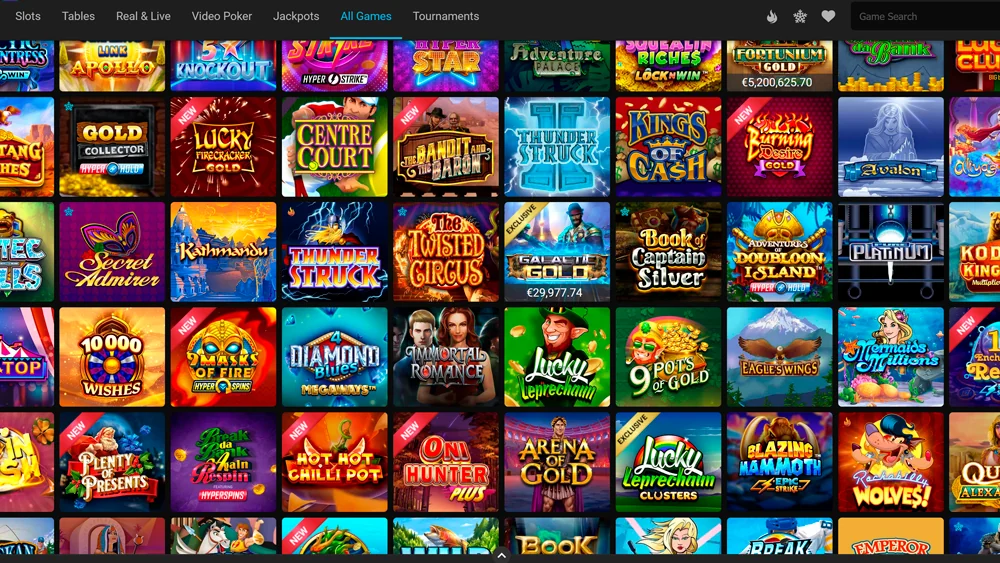The height and width of the screenshot is (563, 1000).
Task: Open favorites with the heart icon
Action: pos(828,17)
